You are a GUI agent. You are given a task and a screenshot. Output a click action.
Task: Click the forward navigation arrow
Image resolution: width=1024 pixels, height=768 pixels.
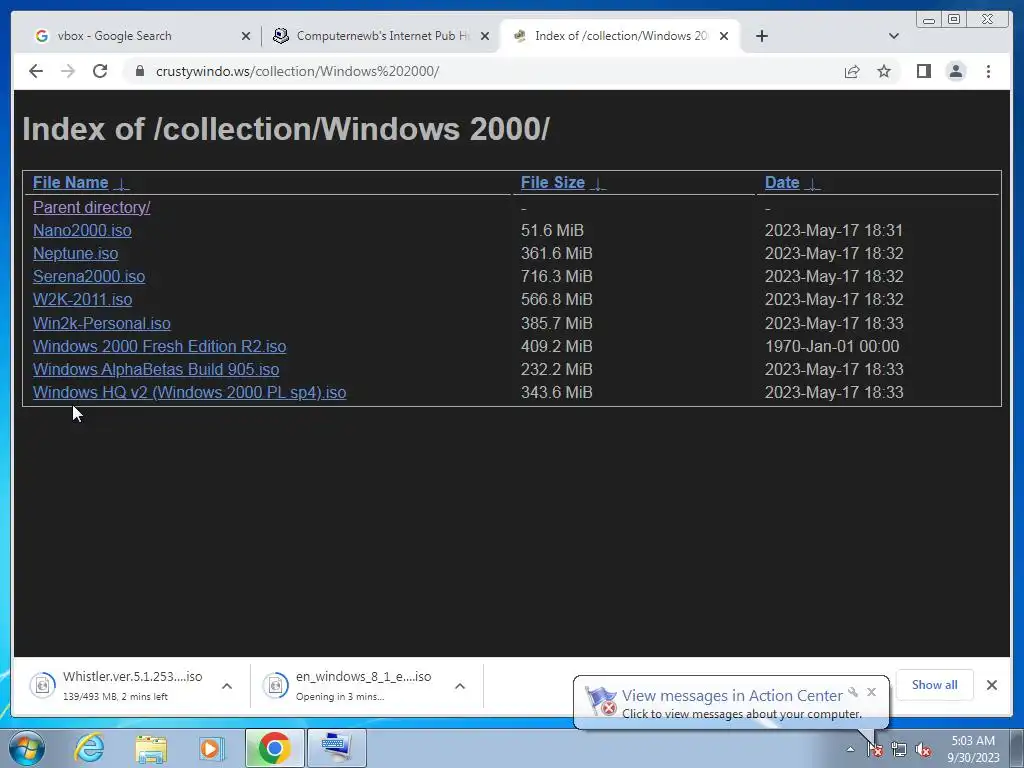click(68, 71)
